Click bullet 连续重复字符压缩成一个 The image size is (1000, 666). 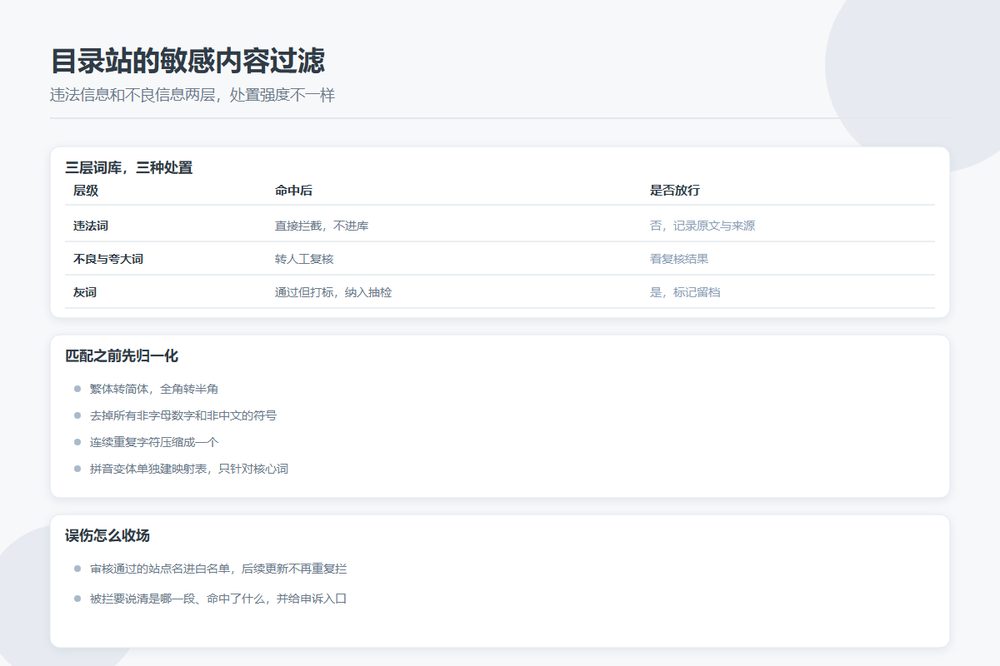click(154, 442)
